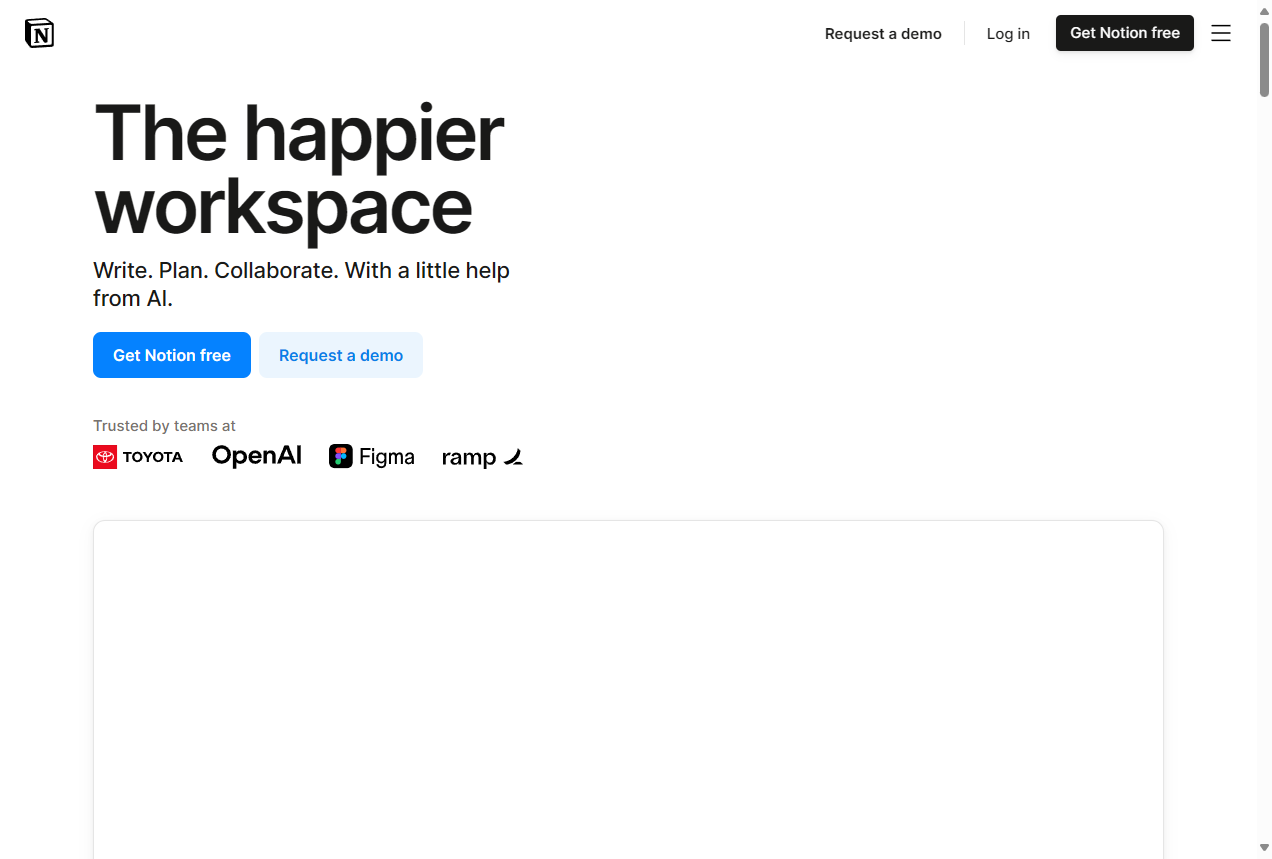1272x859 pixels.
Task: Open the Log in page from header
Action: coord(1007,34)
